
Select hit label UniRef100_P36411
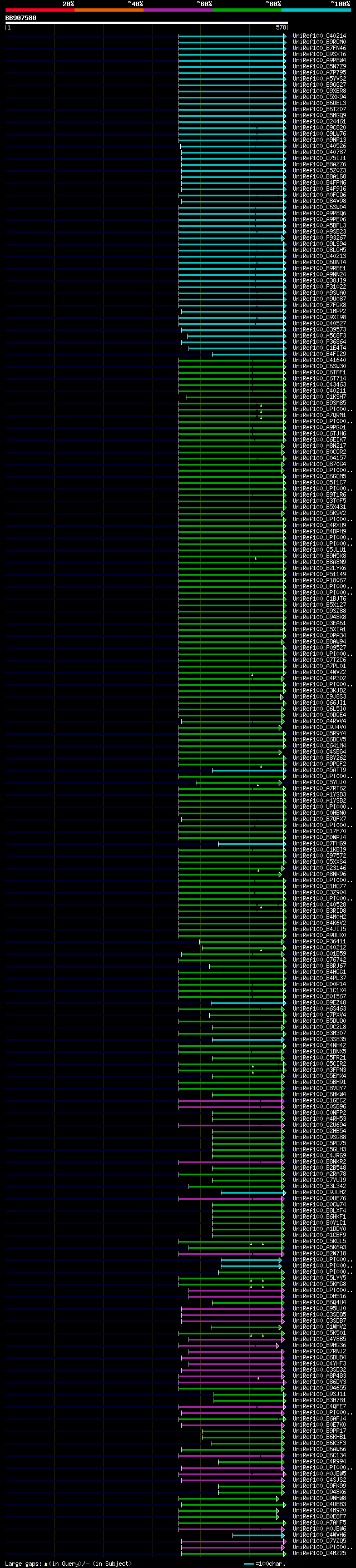pyautogui.click(x=319, y=942)
